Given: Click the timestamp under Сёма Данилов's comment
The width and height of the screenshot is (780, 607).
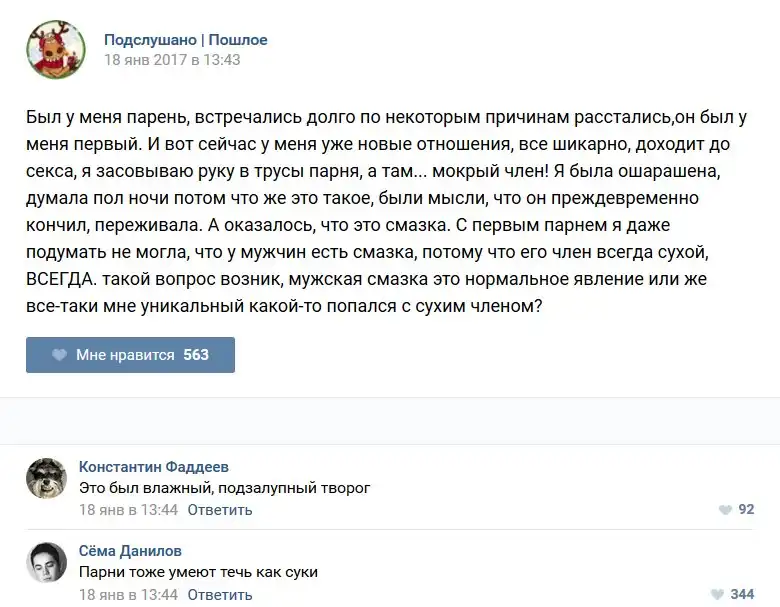Looking at the screenshot, I should [128, 595].
